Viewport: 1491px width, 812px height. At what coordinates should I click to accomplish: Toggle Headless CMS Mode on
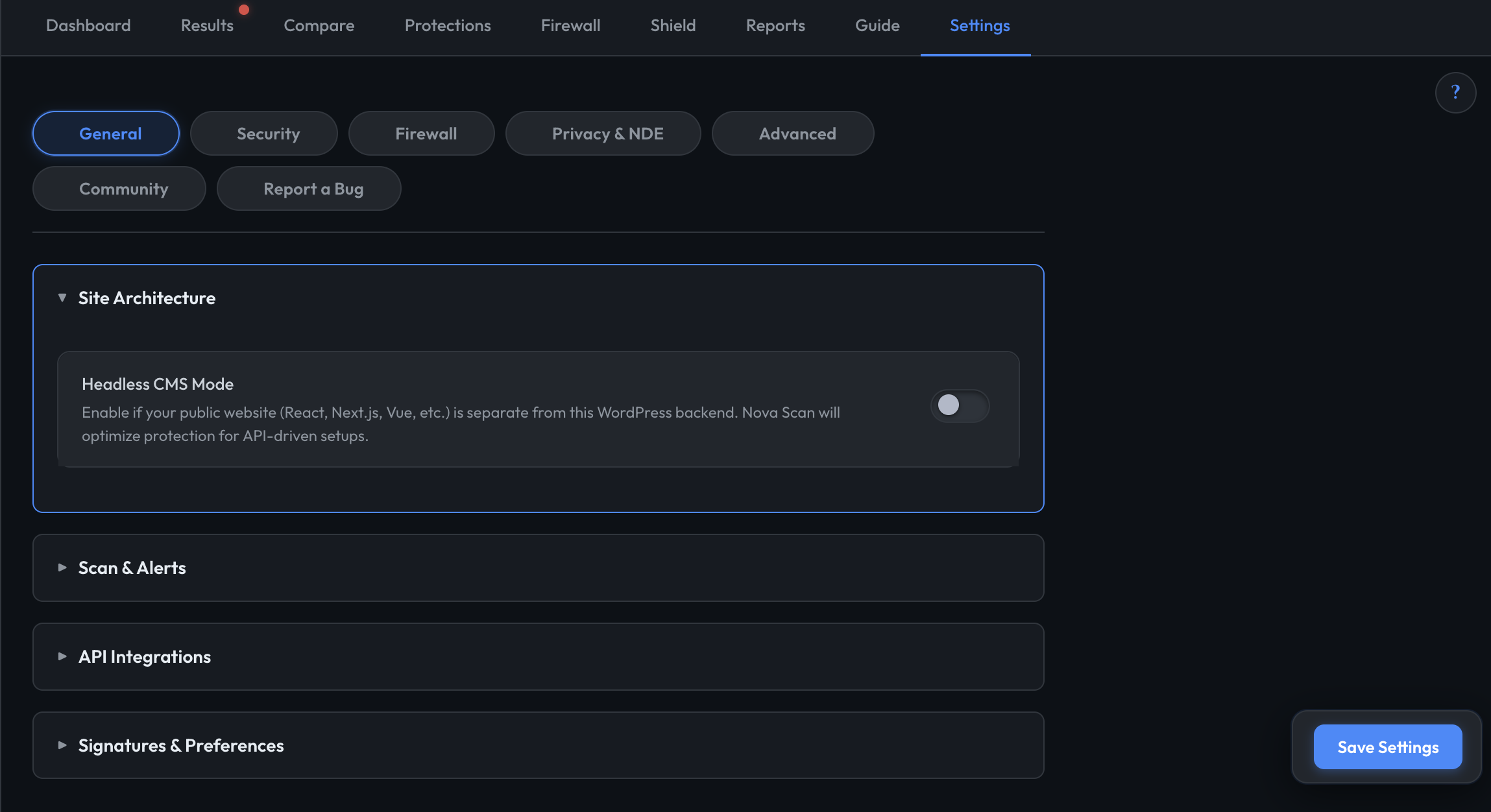point(960,406)
